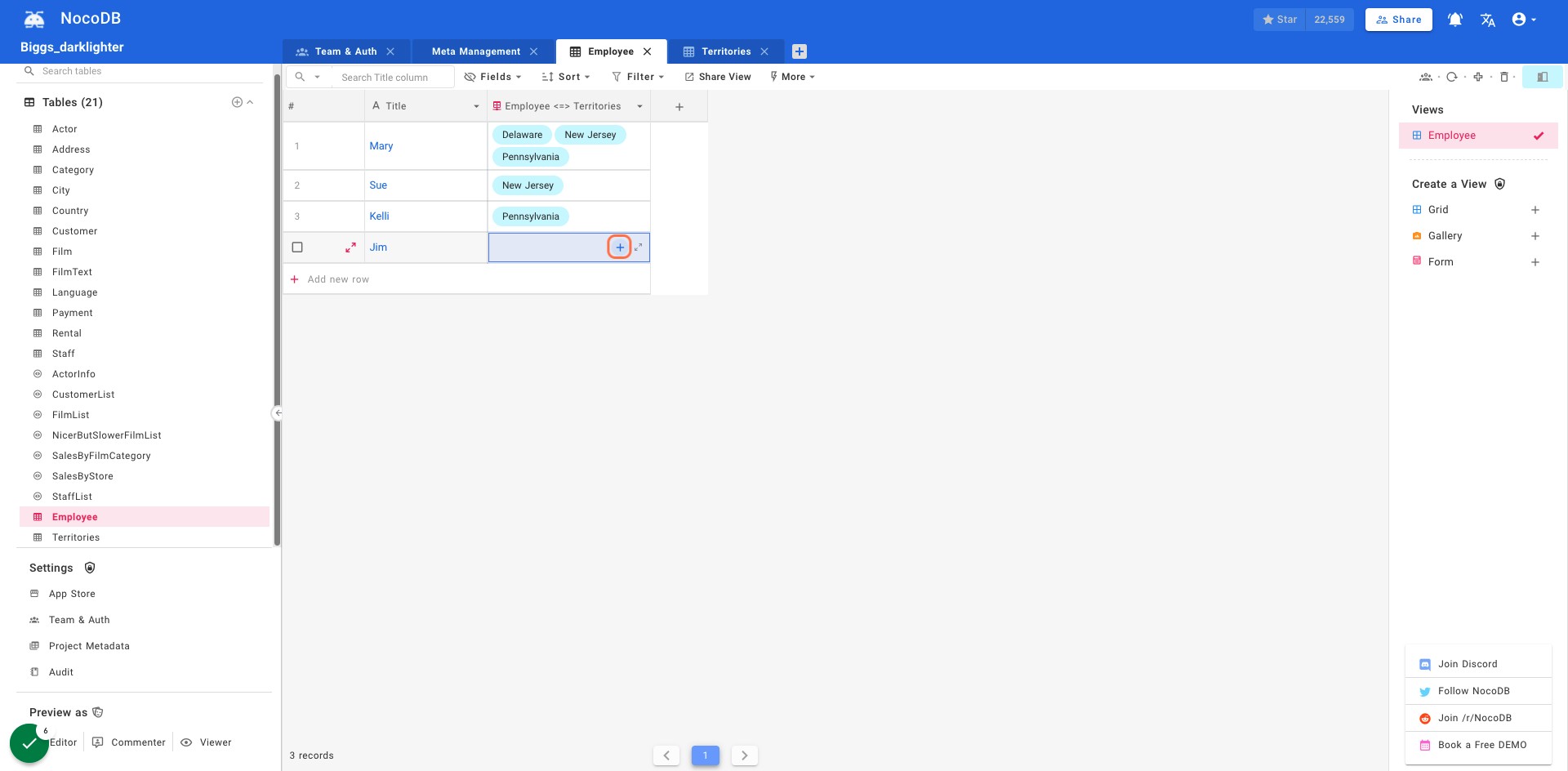1568x771 pixels.
Task: Click the add table icon beside Tables
Action: pyautogui.click(x=237, y=102)
